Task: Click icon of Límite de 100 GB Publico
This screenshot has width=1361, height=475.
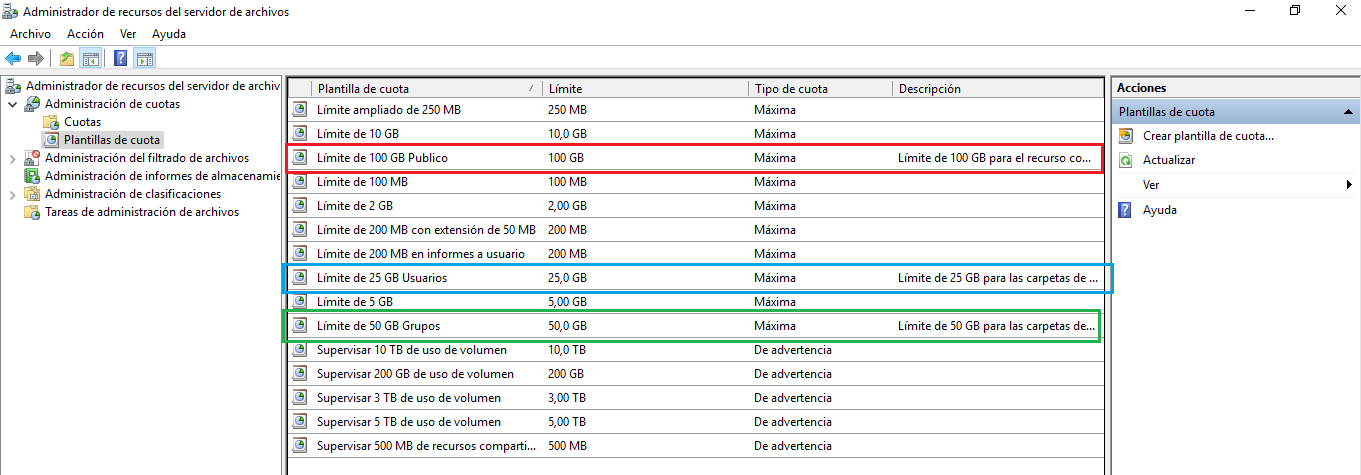Action: [299, 158]
